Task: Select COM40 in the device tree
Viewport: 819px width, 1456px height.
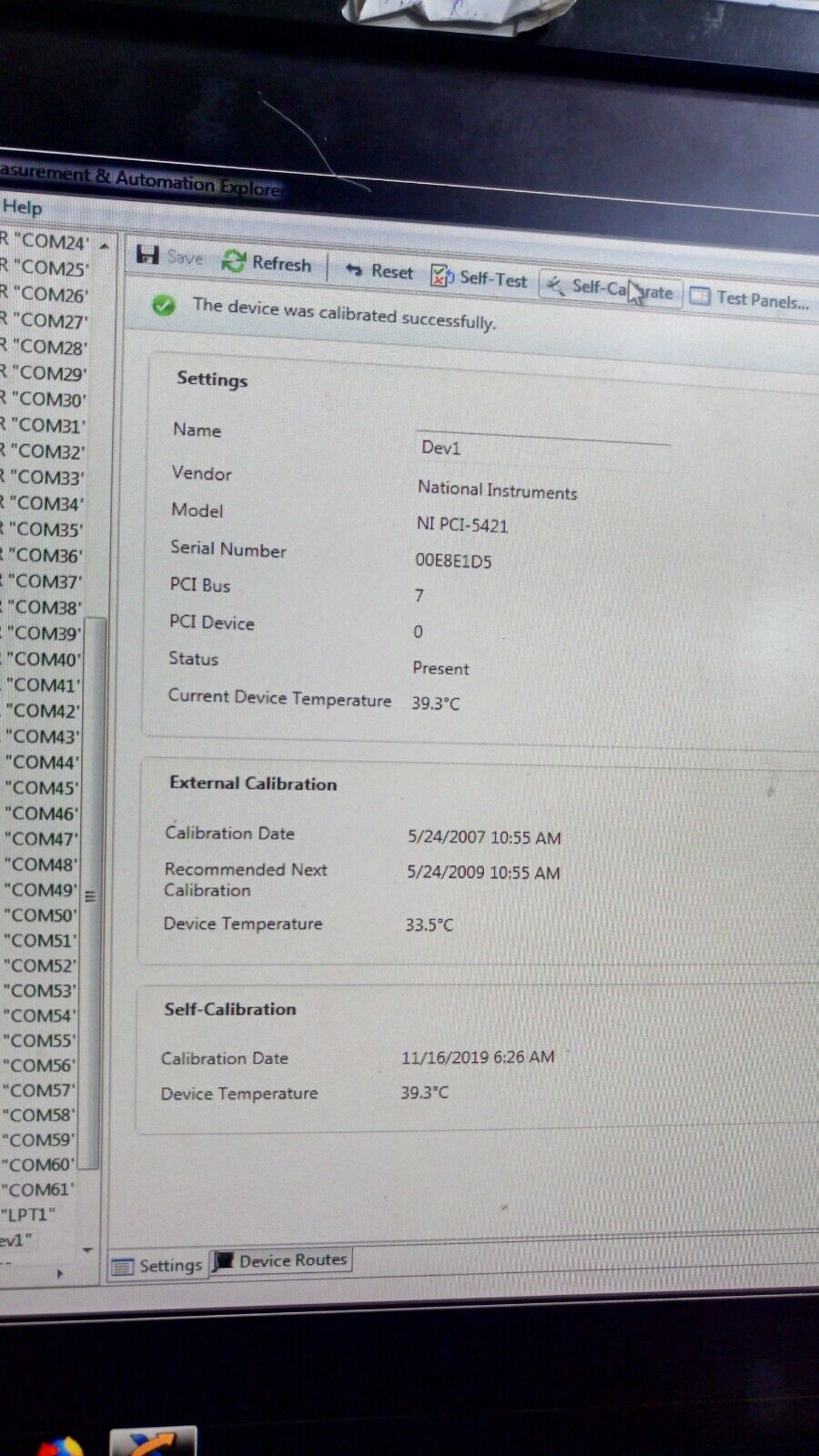Action: pyautogui.click(x=45, y=659)
